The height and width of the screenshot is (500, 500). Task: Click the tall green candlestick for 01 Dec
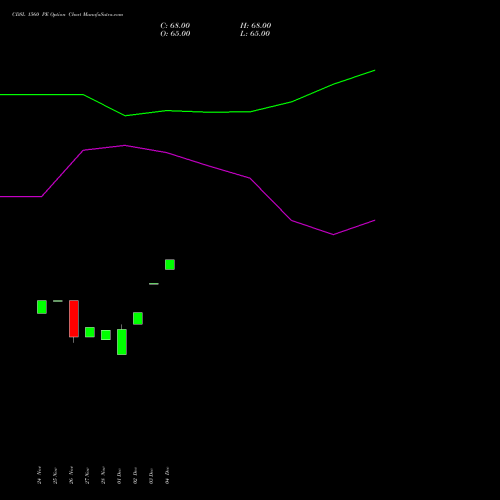[x=122, y=342]
